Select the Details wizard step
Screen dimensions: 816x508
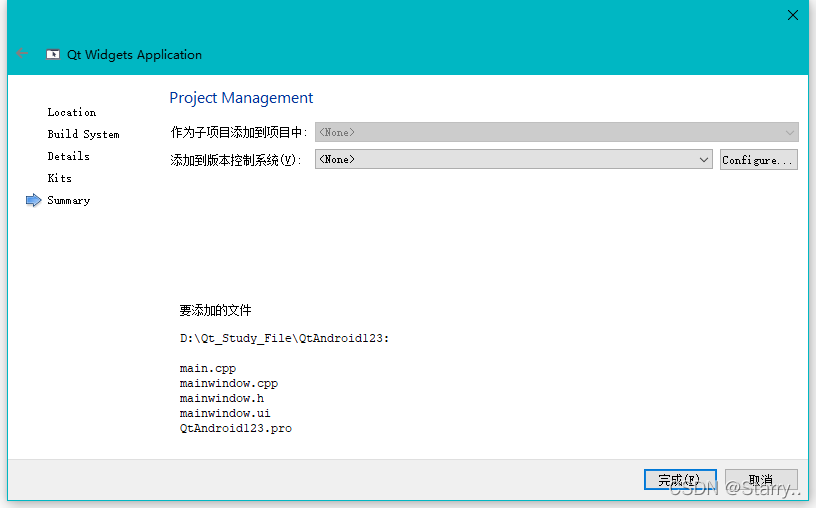68,156
